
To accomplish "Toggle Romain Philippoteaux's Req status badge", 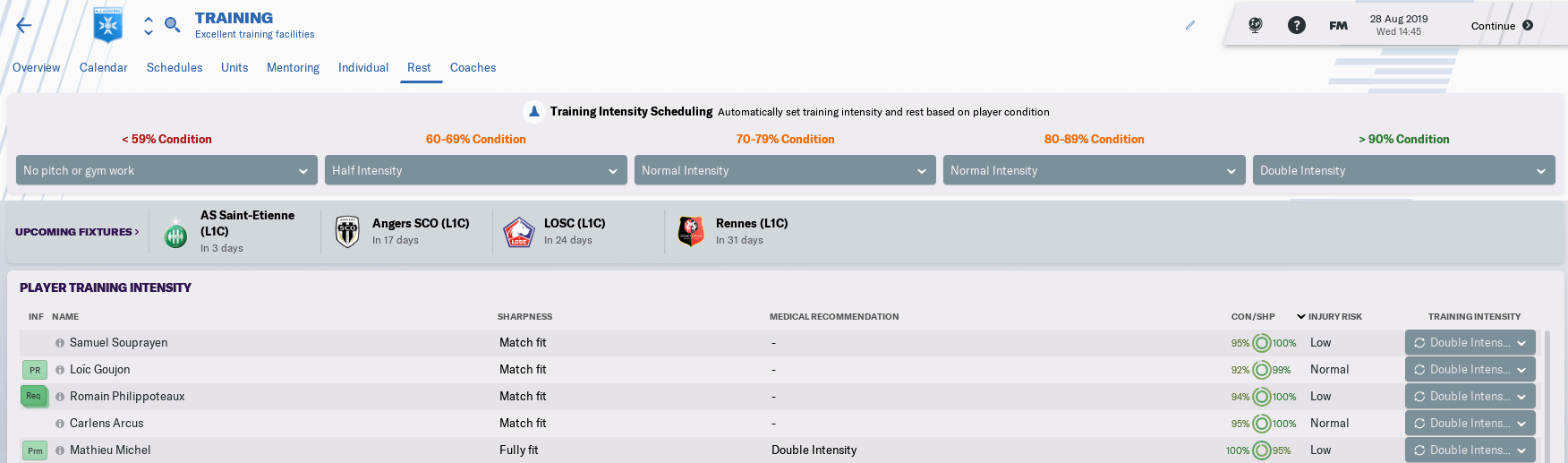I will 34,396.
